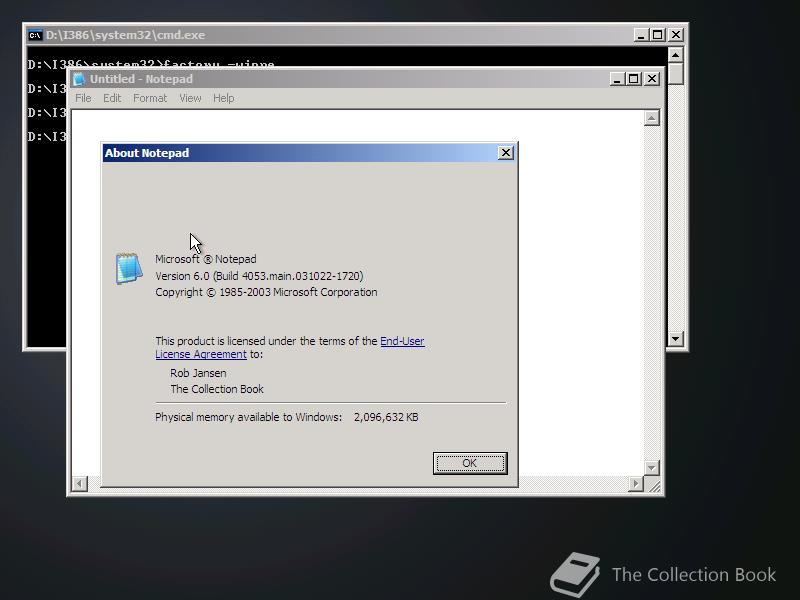
Task: Click the Notepad title bar icon
Action: (79, 79)
